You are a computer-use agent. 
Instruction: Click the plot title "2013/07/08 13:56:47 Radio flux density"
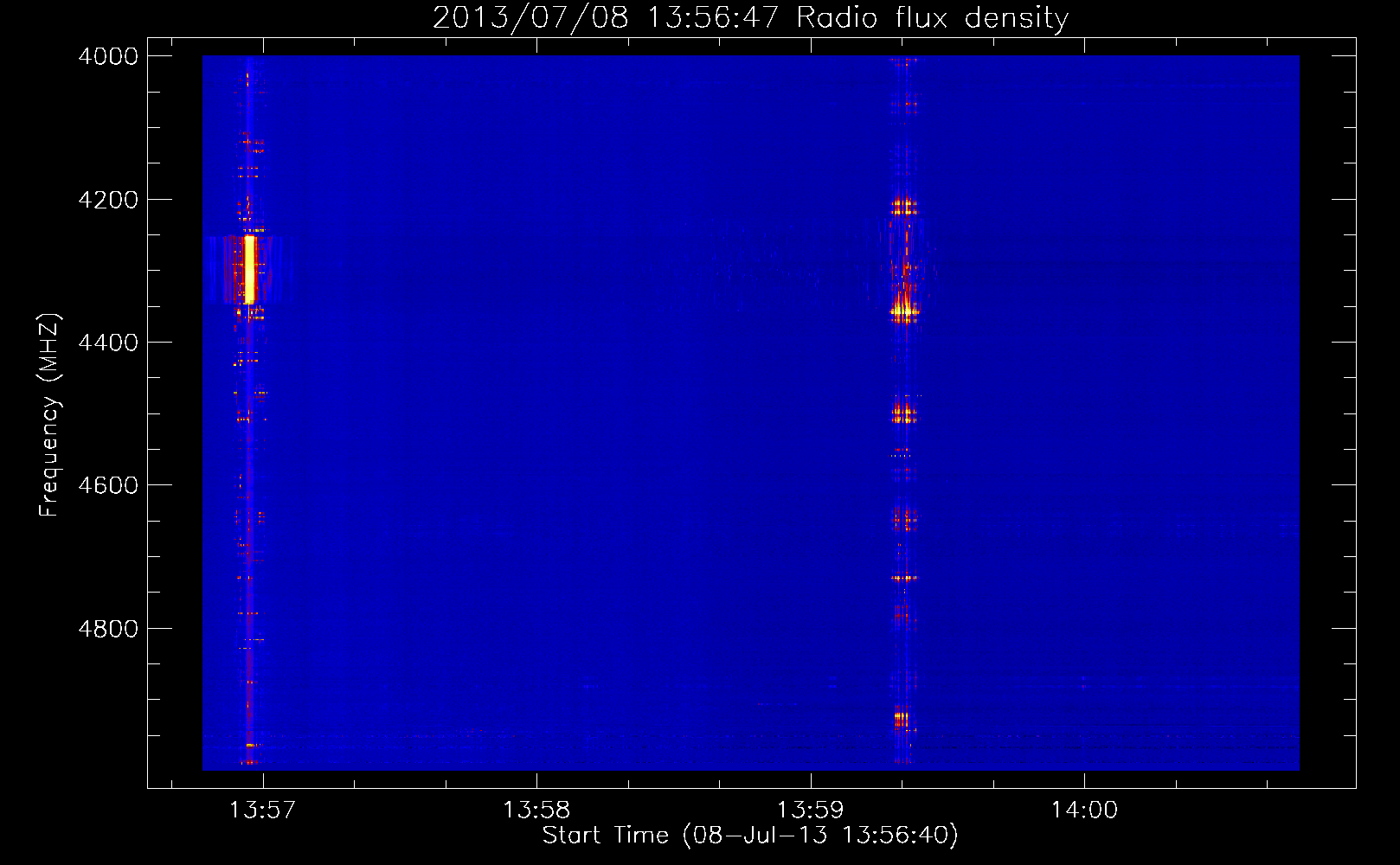point(750,17)
